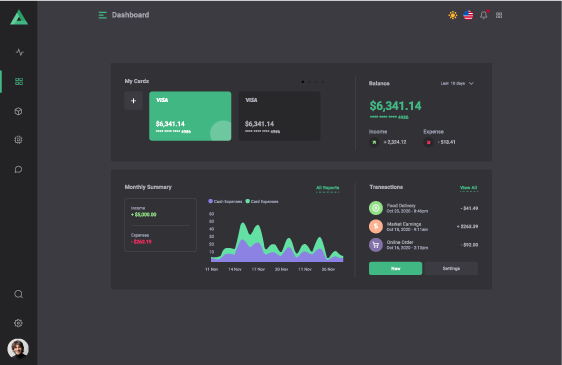Open the cube icon in sidebar
The height and width of the screenshot is (365, 562).
[x=18, y=111]
